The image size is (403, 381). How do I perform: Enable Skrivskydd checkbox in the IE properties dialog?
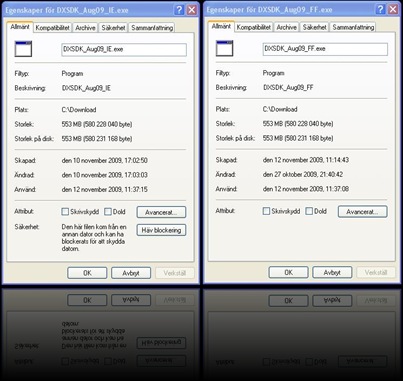point(65,212)
